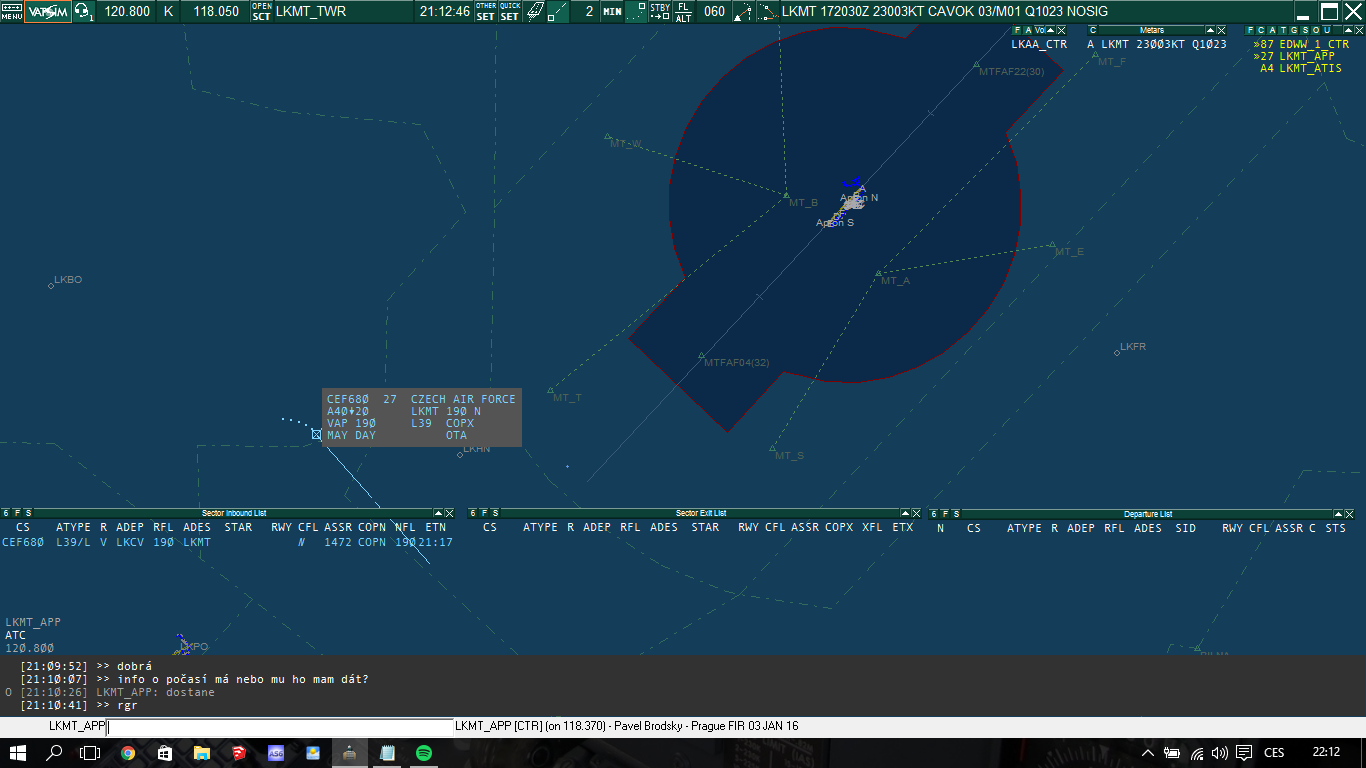Click CEF680 callsign in radar tag
This screenshot has width=1366, height=768.
pos(348,399)
